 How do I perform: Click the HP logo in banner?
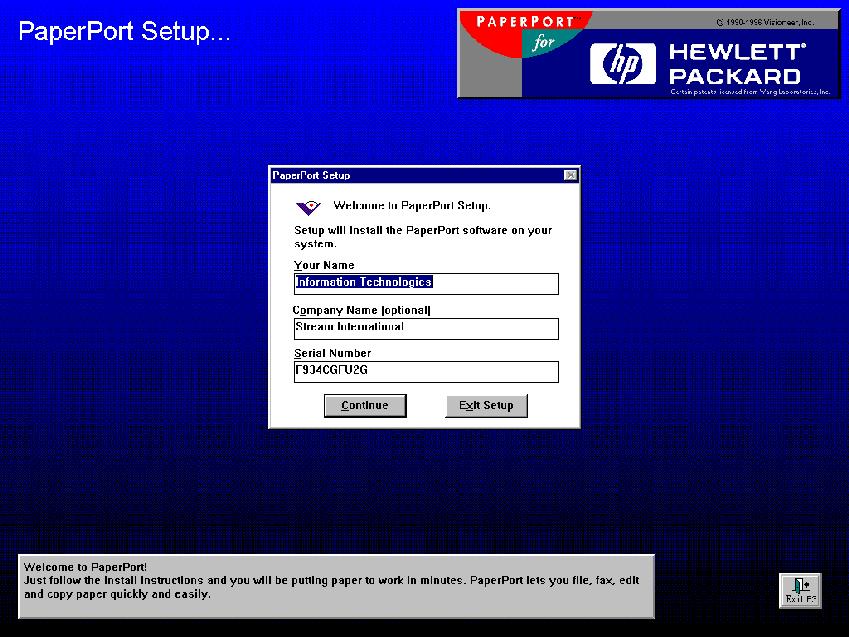click(623, 62)
